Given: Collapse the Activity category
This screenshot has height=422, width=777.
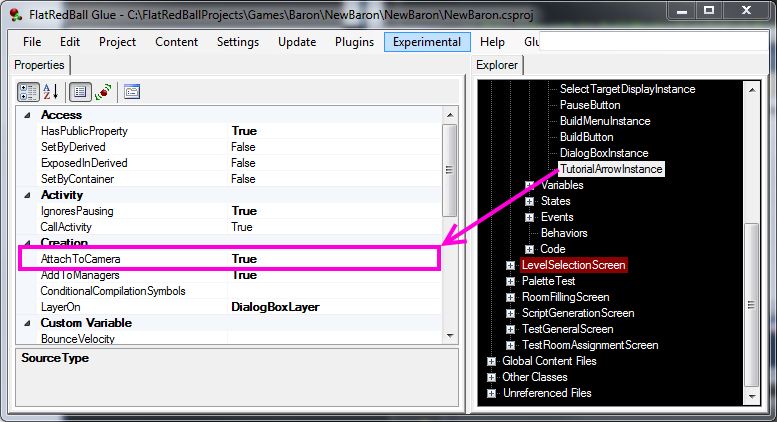Looking at the screenshot, I should pos(27,195).
